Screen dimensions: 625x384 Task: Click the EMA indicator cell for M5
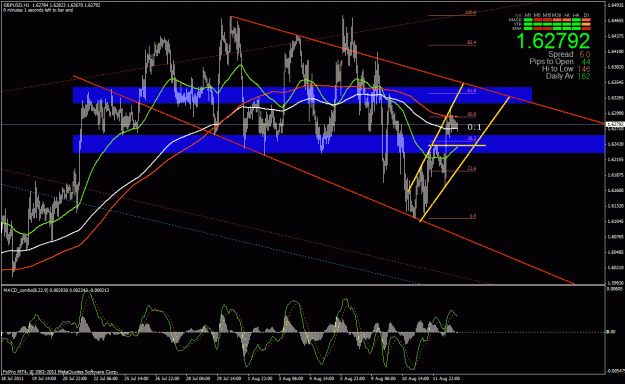pos(538,28)
